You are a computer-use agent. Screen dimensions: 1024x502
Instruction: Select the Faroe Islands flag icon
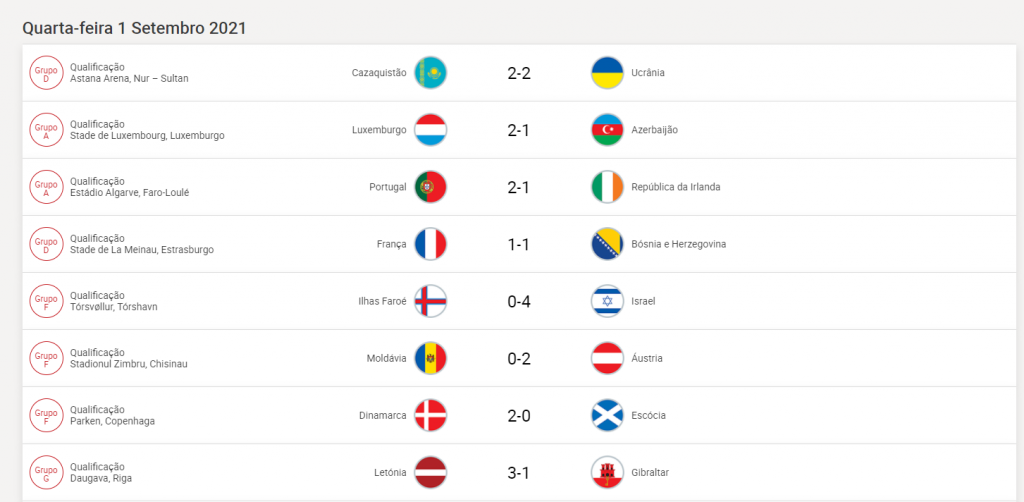point(430,301)
